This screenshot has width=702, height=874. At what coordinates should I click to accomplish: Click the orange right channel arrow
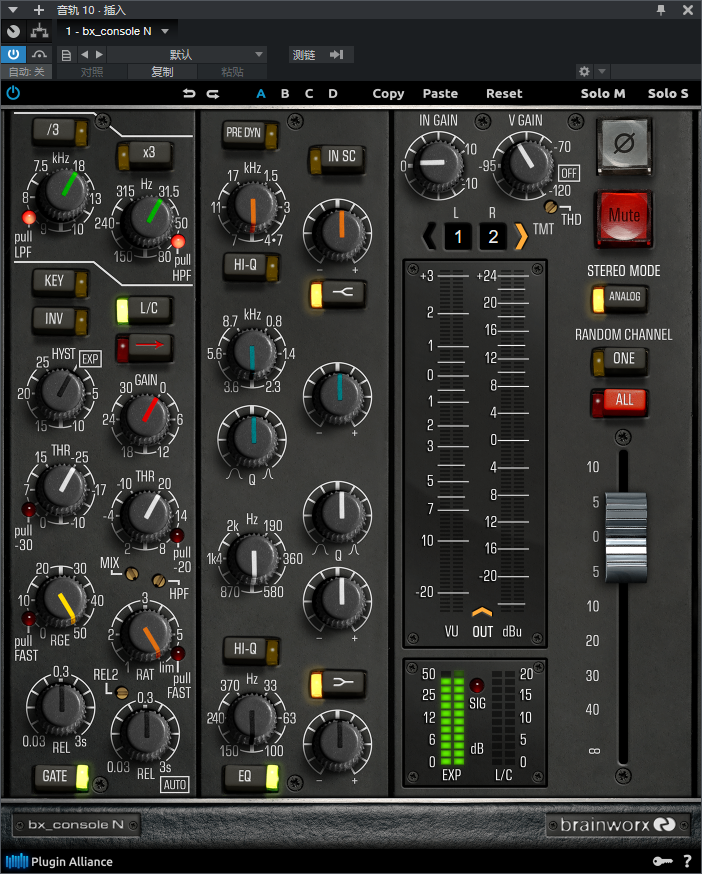[x=521, y=236]
